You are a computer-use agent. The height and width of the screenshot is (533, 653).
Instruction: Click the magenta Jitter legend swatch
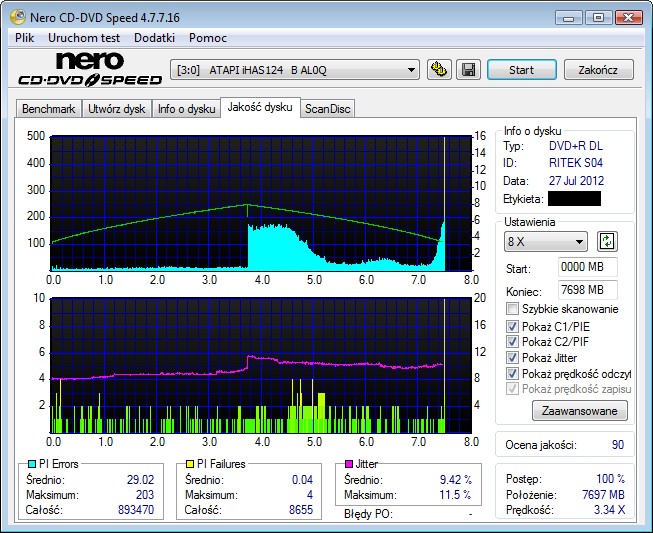tap(349, 464)
